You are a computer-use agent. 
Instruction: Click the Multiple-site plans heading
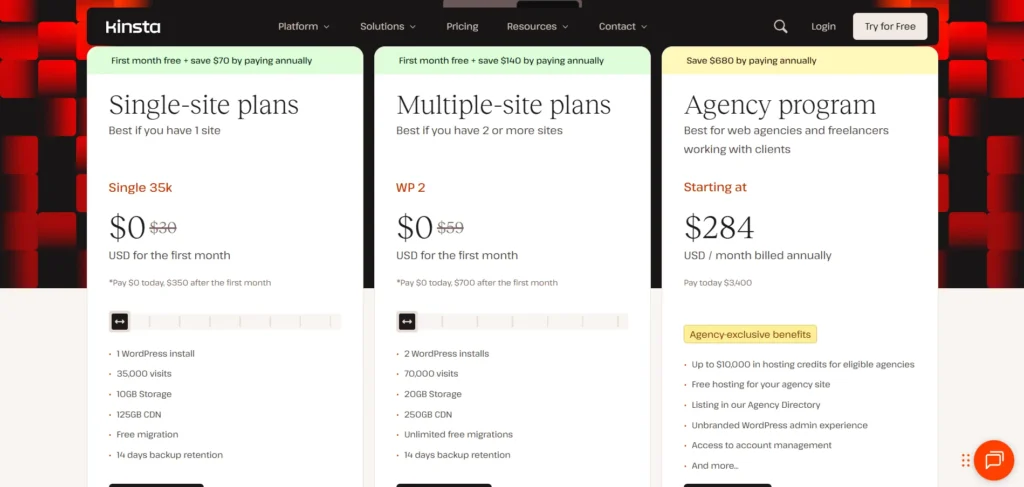pos(503,105)
